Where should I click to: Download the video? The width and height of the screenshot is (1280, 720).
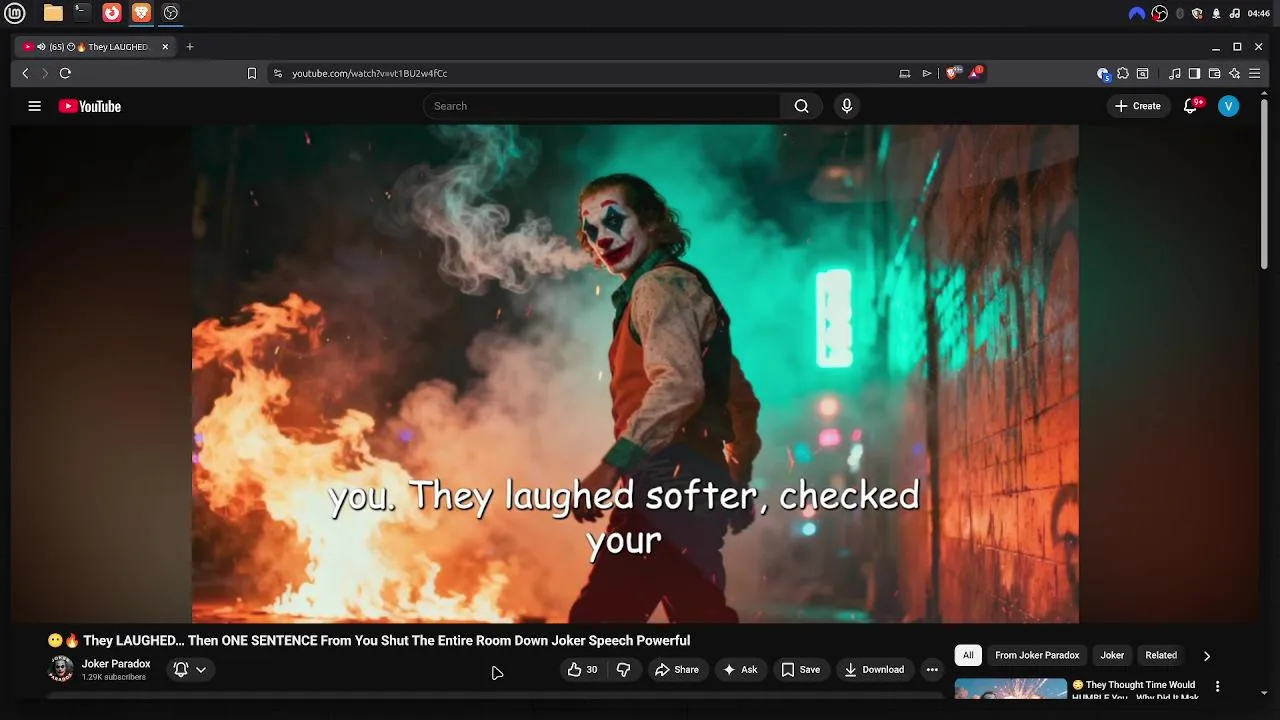coord(875,670)
